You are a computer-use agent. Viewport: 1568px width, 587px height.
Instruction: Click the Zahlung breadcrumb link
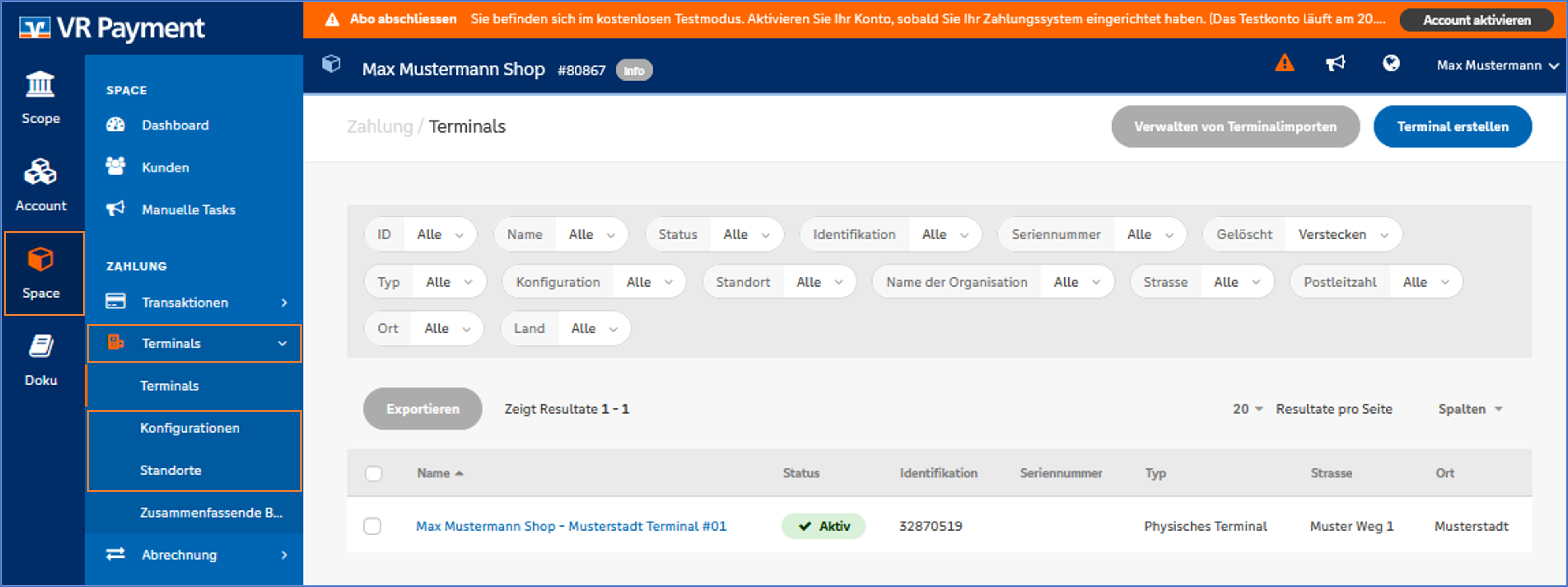click(x=380, y=127)
